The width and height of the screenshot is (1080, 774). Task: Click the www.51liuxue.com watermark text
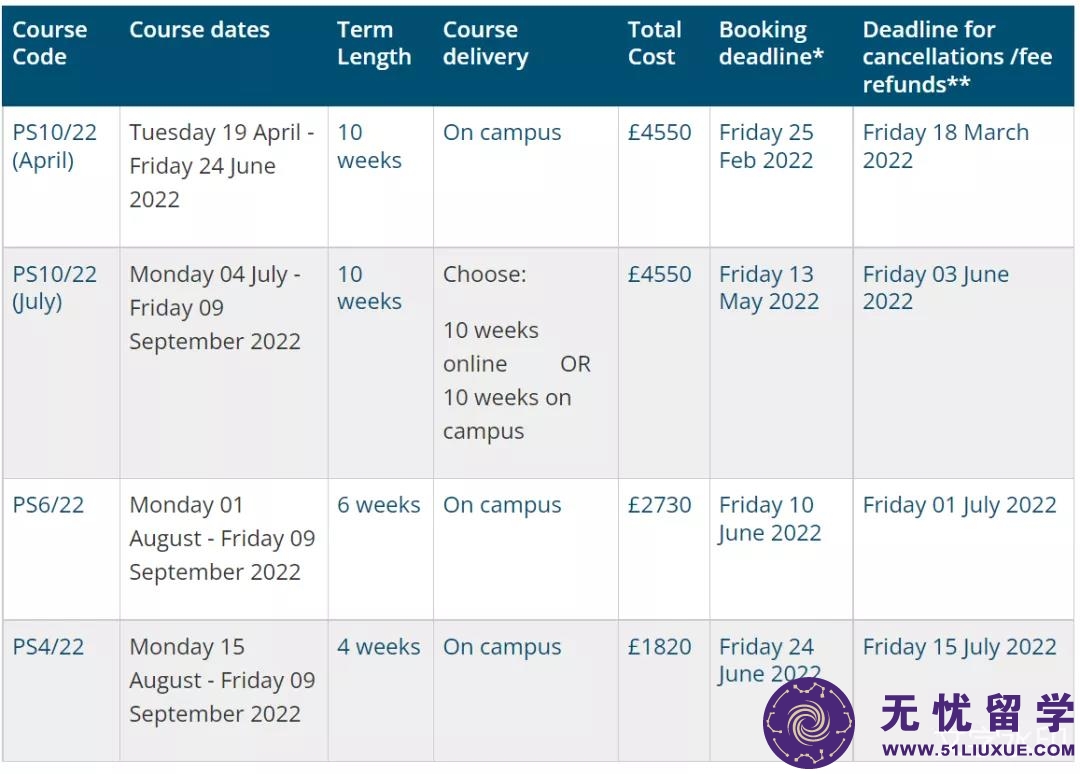(978, 750)
